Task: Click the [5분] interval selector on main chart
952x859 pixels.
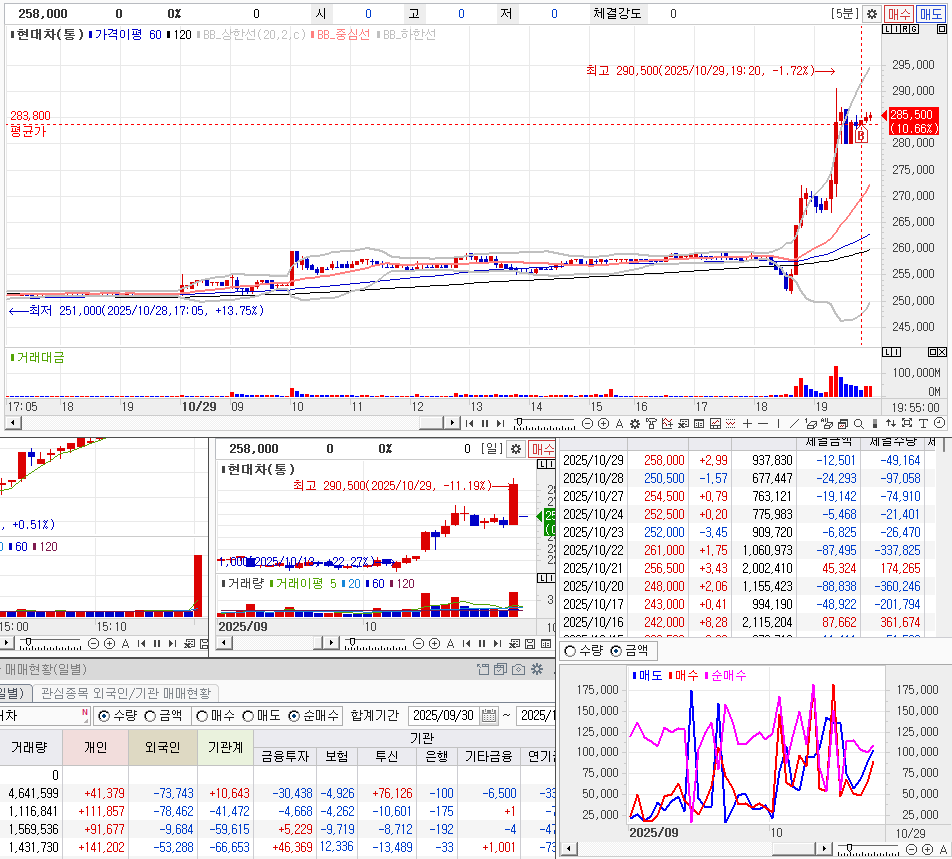Action: (845, 13)
